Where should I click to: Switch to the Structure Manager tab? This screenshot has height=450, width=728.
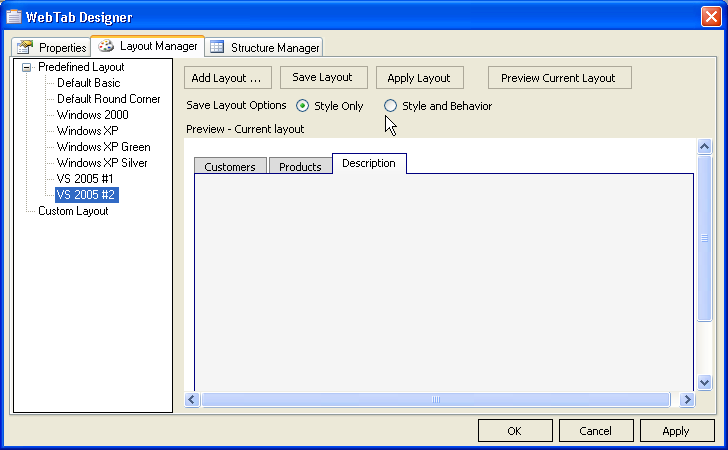[265, 47]
